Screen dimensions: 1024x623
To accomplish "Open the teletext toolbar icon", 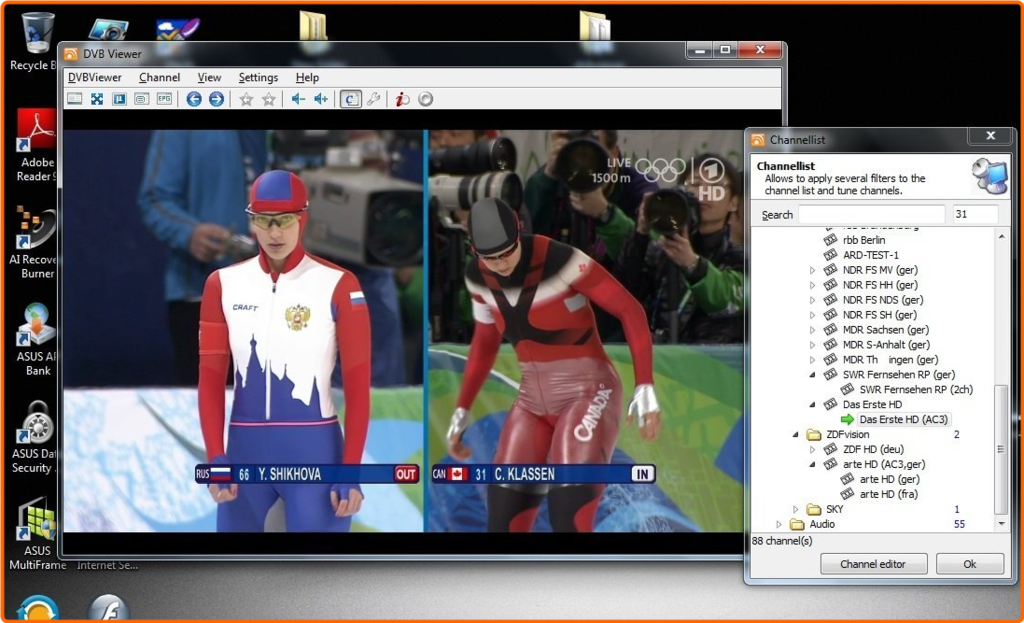I will point(119,99).
